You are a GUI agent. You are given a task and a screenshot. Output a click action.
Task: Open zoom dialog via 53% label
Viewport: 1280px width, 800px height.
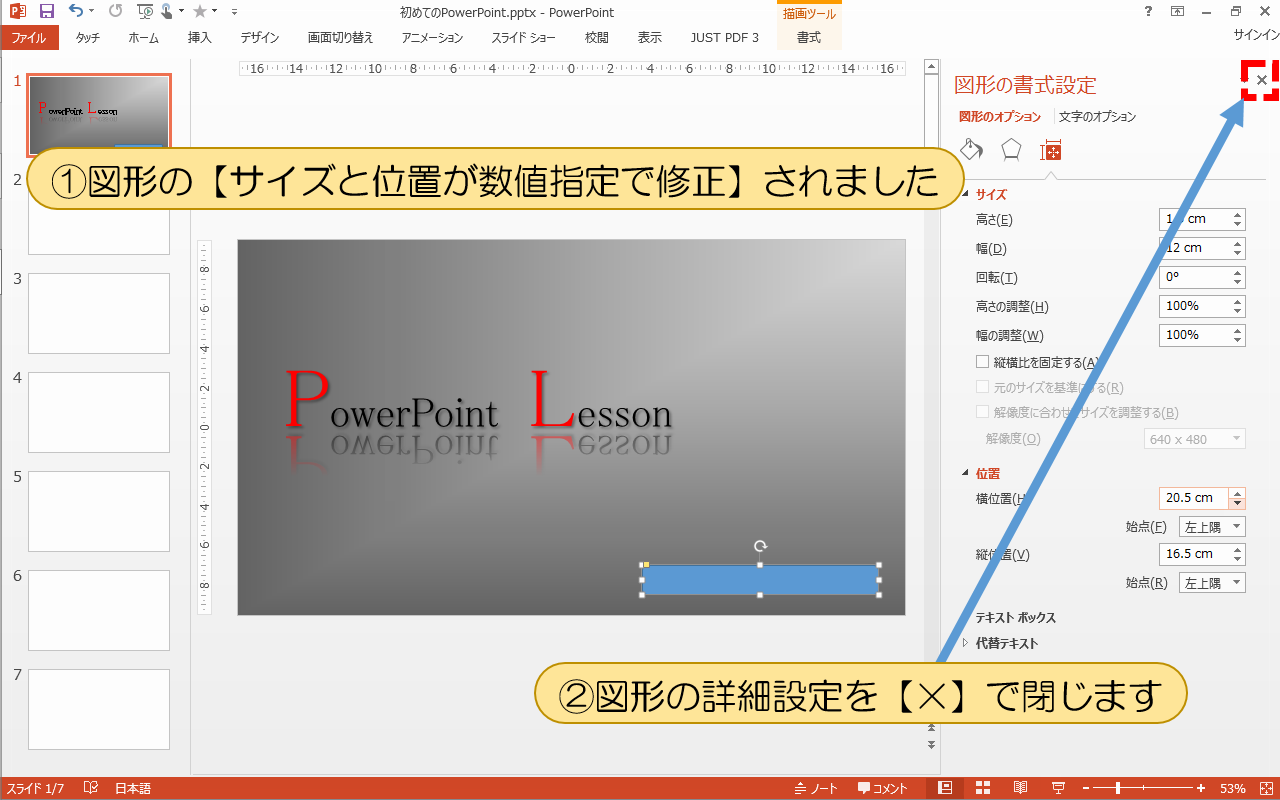pyautogui.click(x=1233, y=788)
